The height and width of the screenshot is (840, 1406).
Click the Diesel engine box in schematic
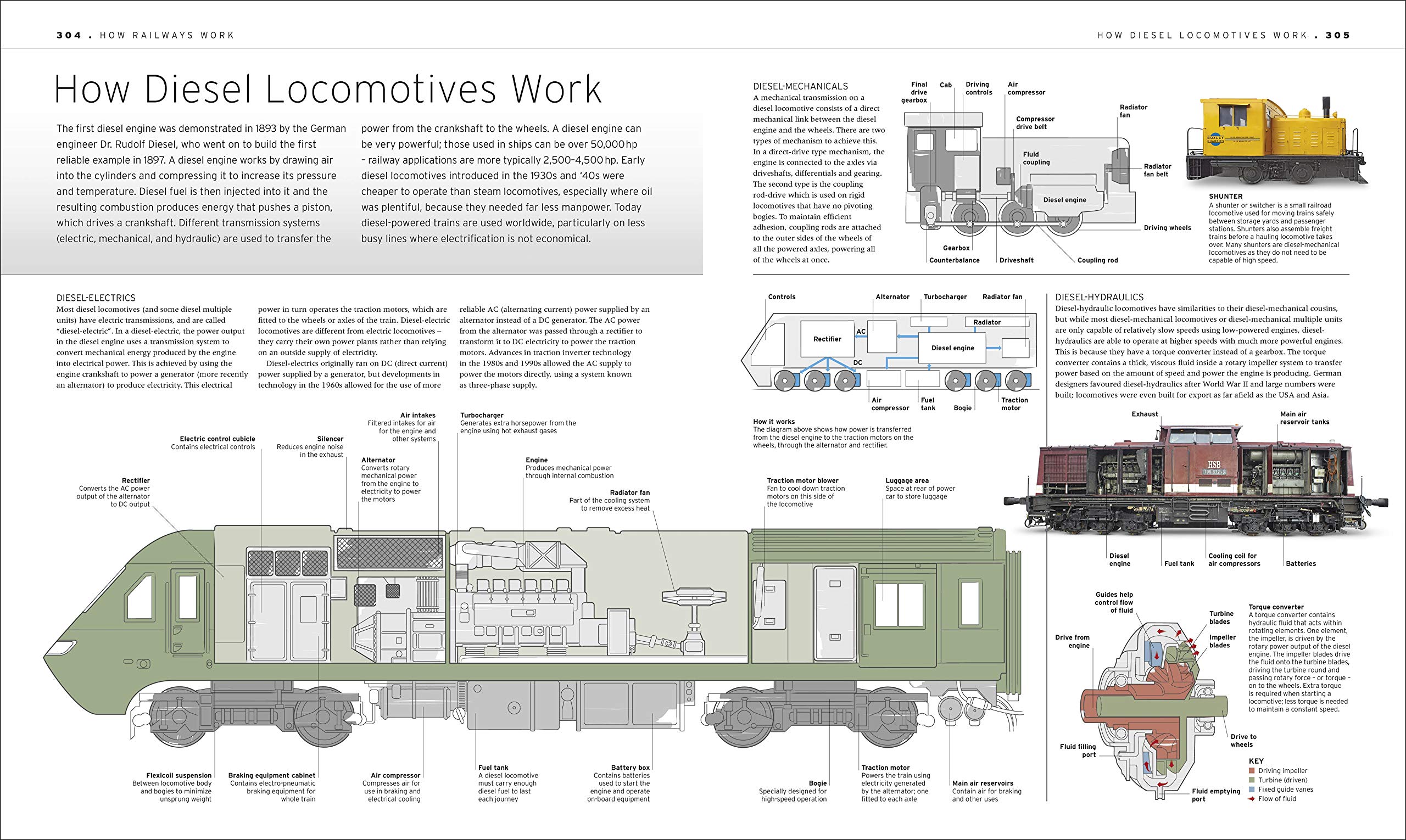(952, 348)
